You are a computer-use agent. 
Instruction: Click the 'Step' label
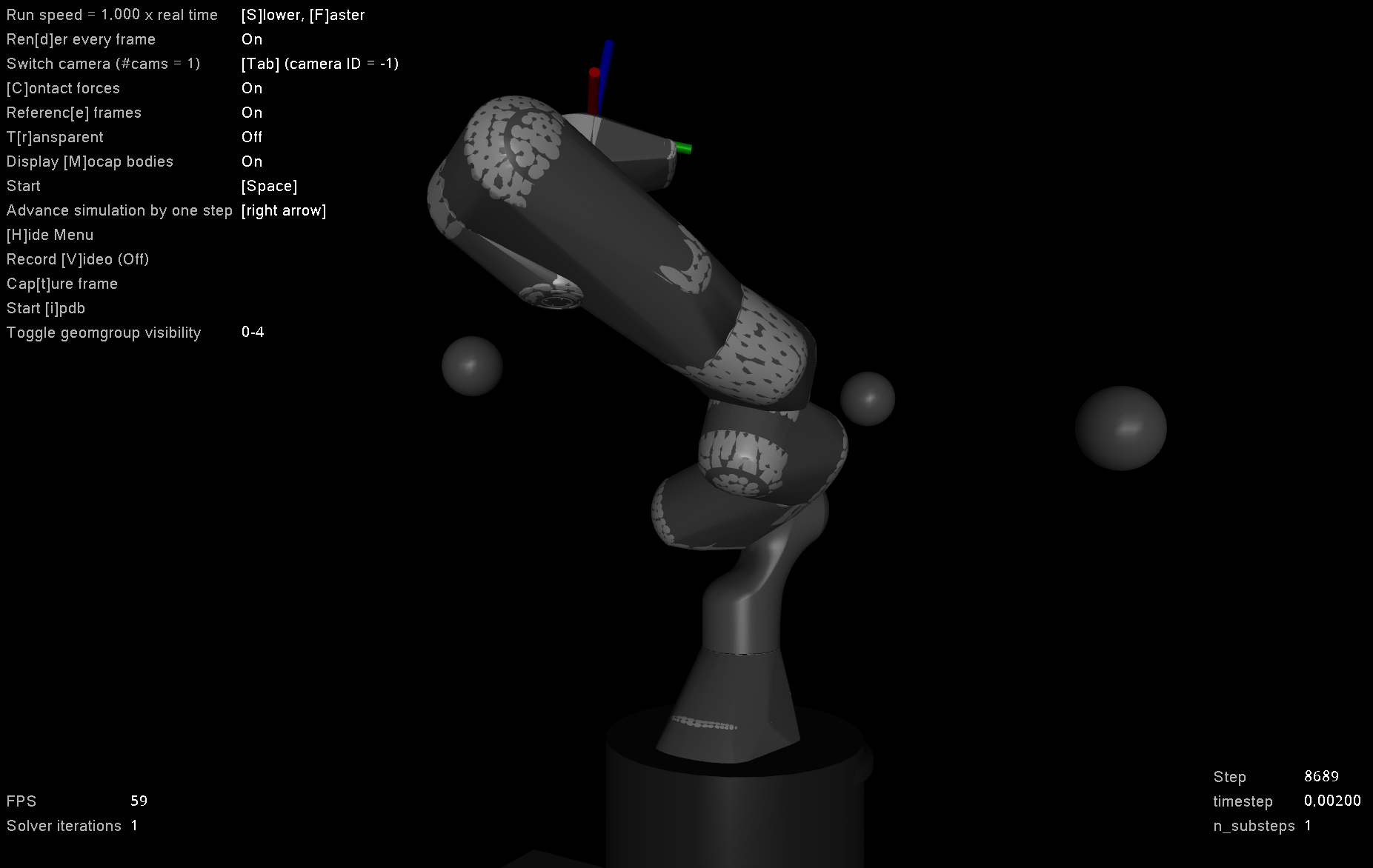click(1229, 777)
